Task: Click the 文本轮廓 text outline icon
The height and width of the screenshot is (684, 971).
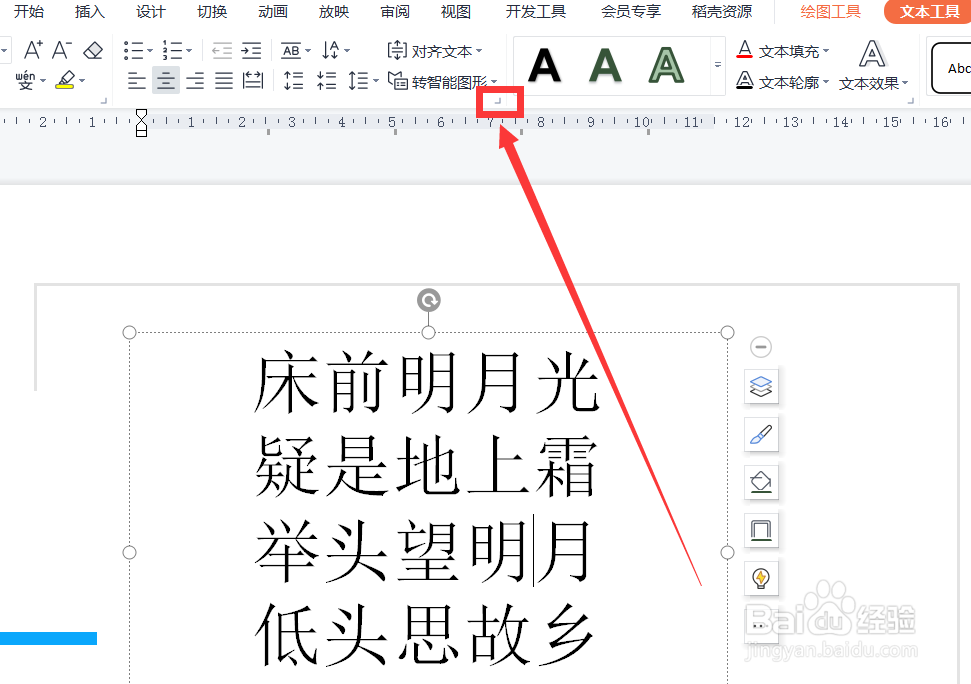Action: 744,80
